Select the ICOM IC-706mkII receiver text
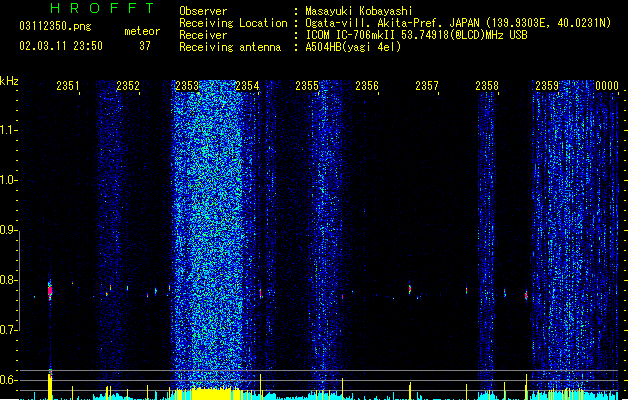The image size is (629, 400). [416, 35]
